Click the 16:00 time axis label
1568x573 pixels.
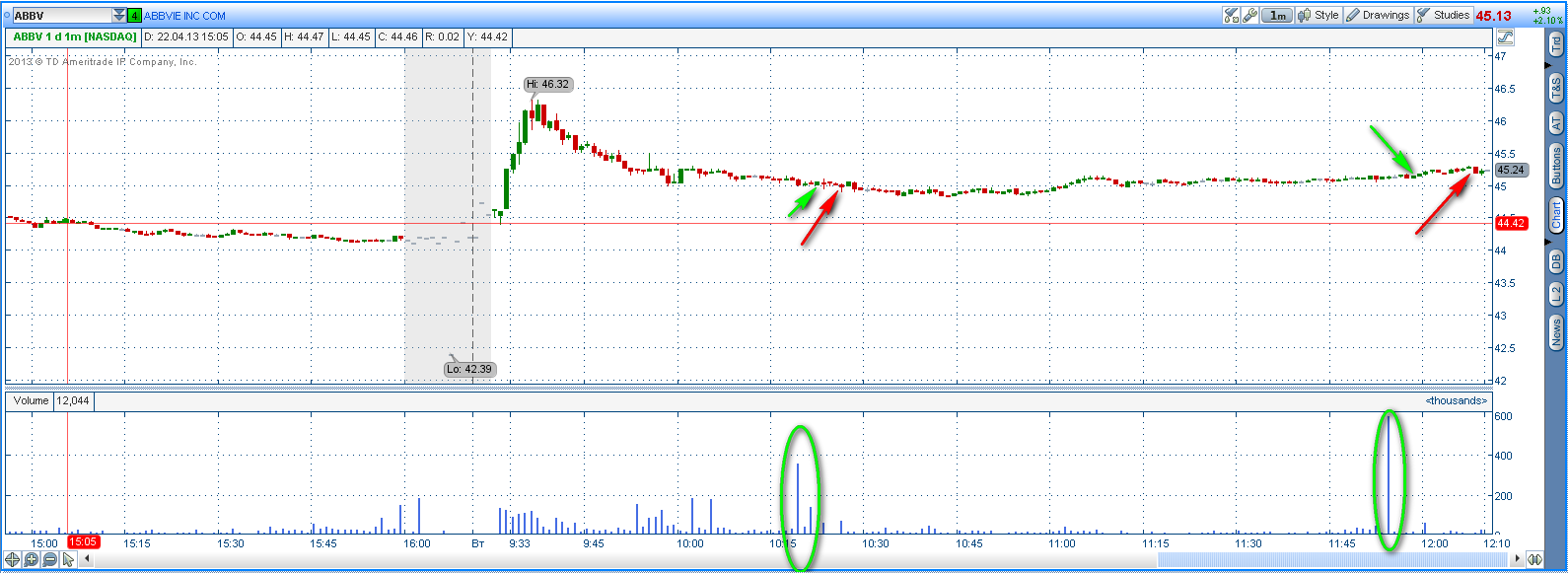click(417, 543)
